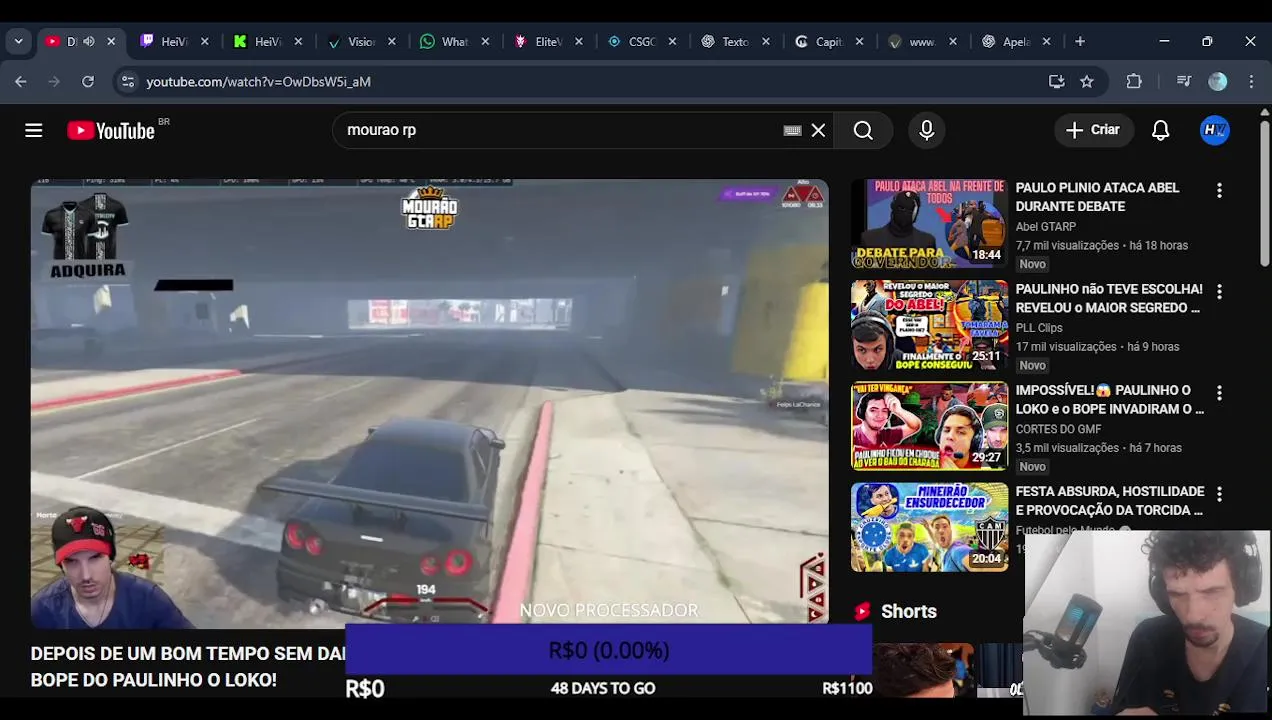This screenshot has width=1272, height=720.
Task: Open the Chrome profile avatar
Action: tap(1218, 82)
